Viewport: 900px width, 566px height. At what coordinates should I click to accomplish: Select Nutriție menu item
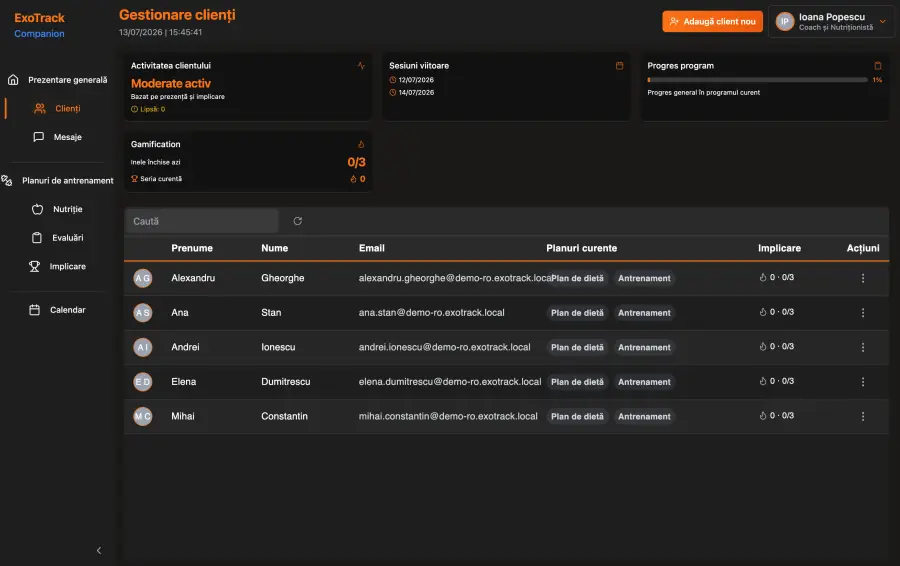point(68,209)
